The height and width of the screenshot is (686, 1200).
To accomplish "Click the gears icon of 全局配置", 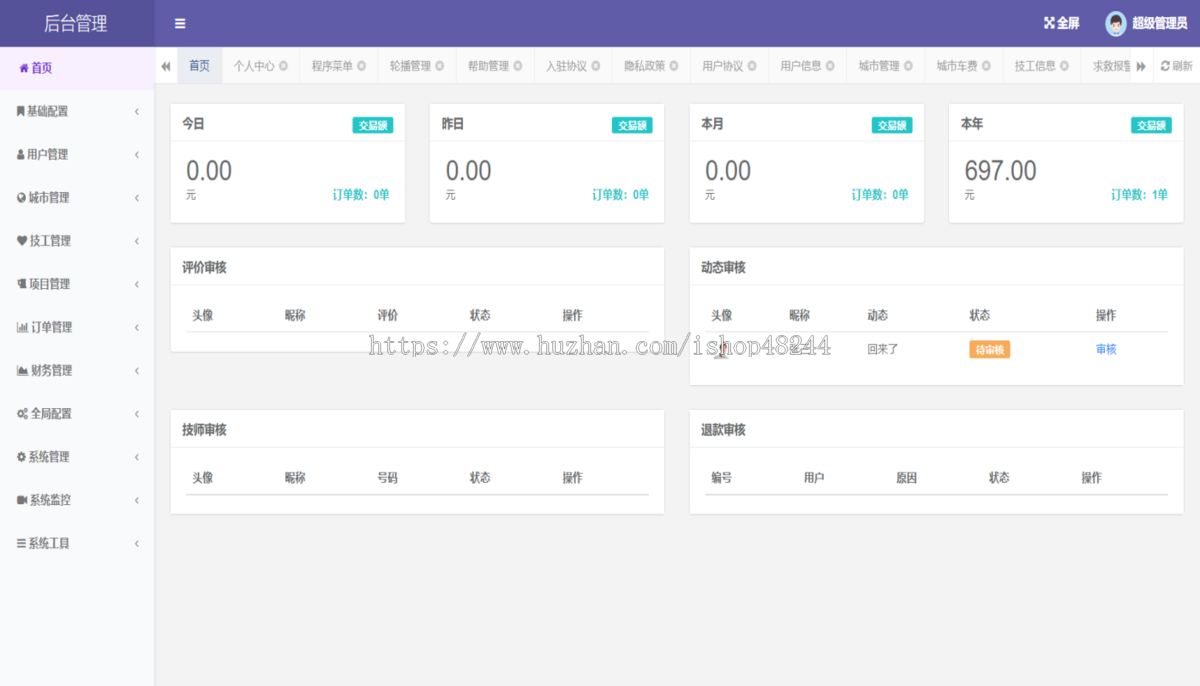I will click(22, 413).
